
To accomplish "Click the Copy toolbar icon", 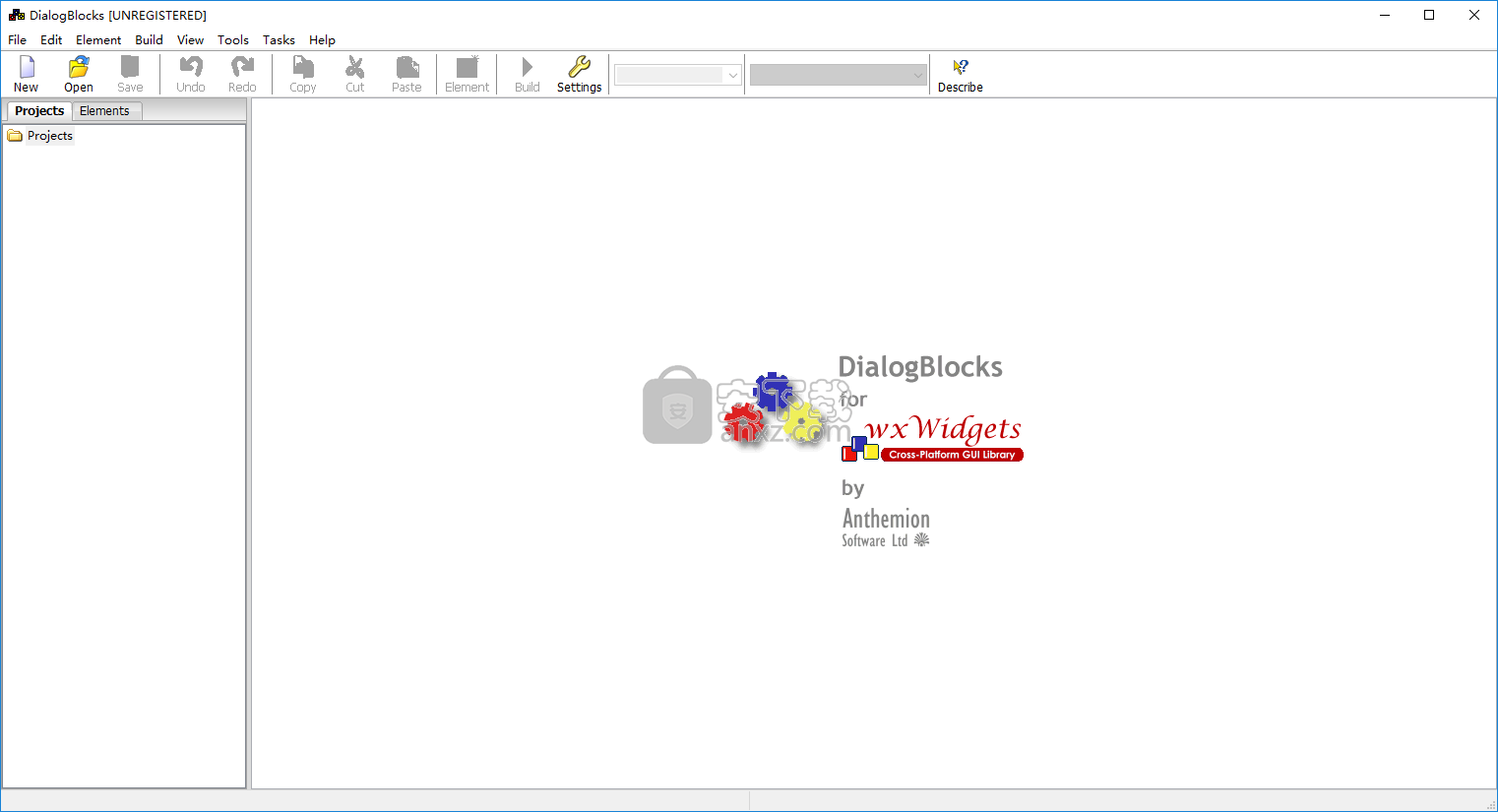I will [303, 67].
